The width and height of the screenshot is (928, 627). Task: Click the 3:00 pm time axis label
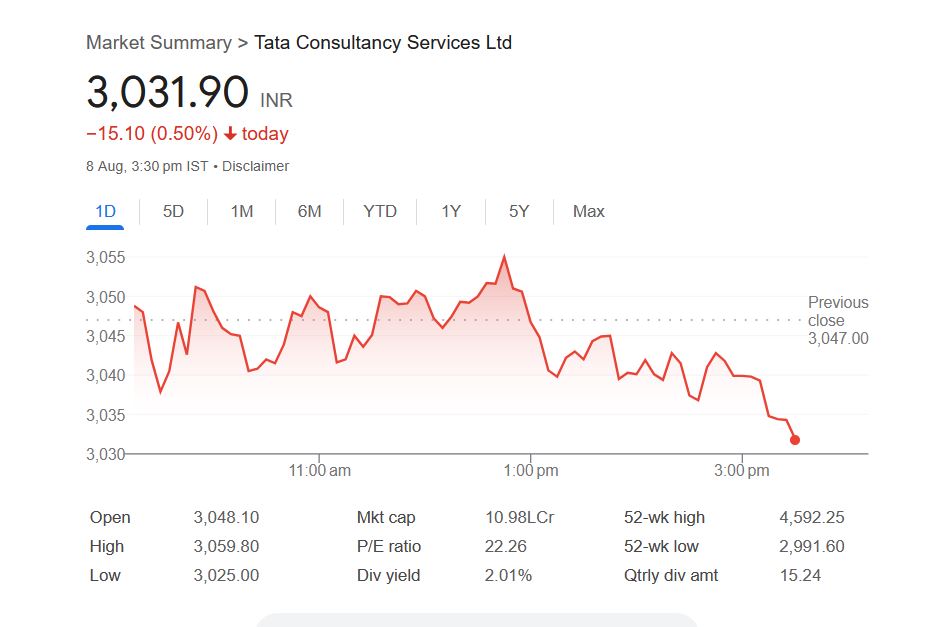[x=743, y=471]
